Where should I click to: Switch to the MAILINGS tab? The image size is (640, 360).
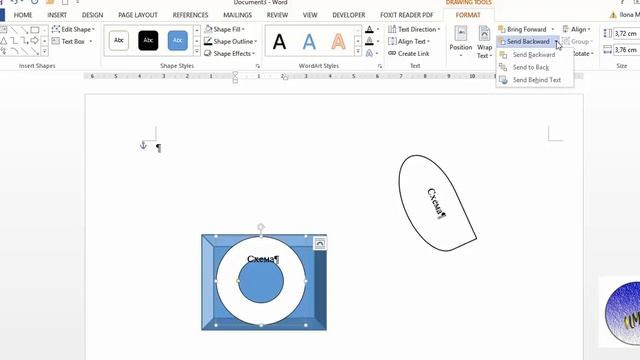click(237, 15)
